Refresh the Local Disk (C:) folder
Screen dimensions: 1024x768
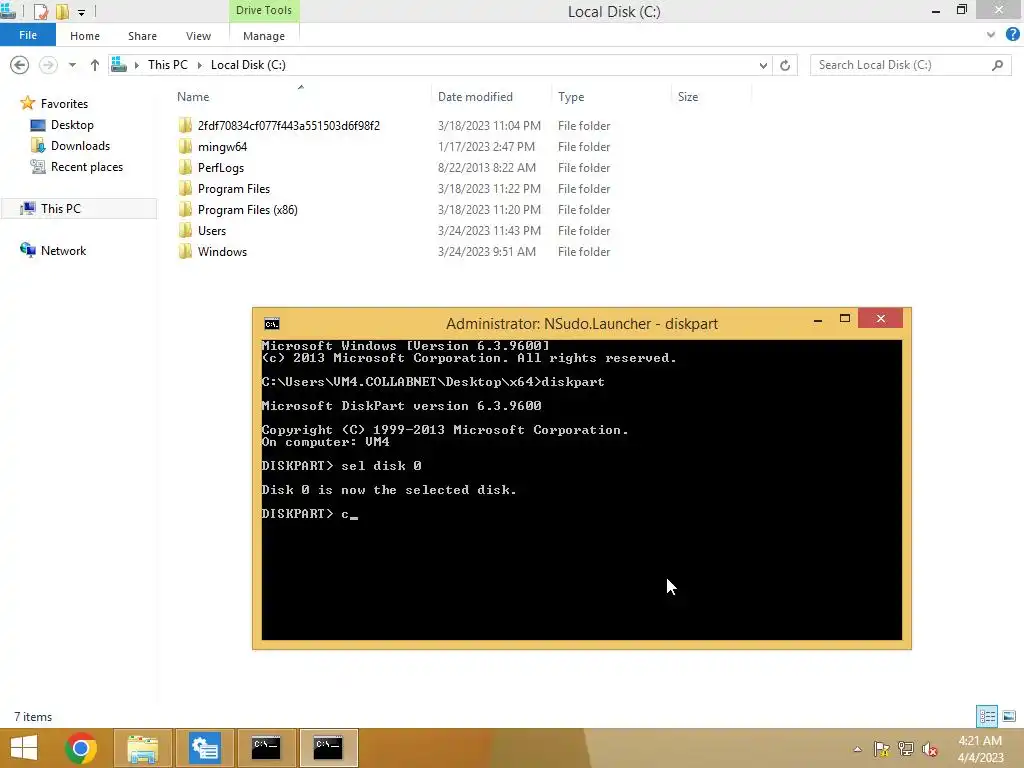(785, 65)
